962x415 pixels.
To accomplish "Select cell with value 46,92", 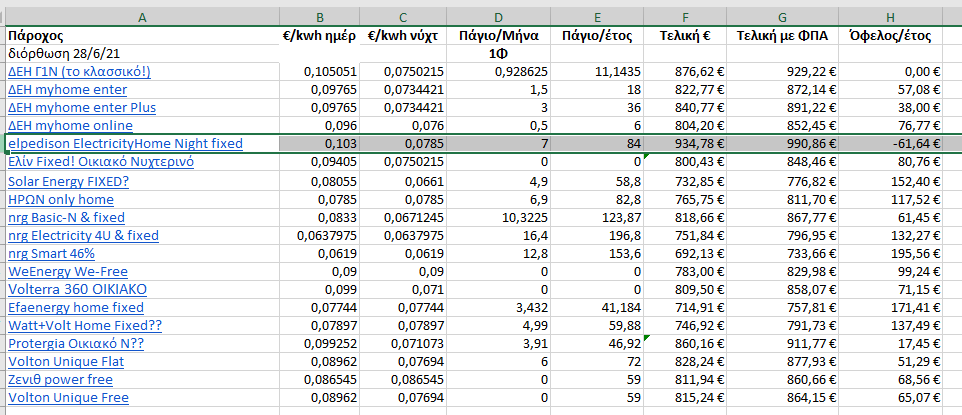I will coord(598,344).
